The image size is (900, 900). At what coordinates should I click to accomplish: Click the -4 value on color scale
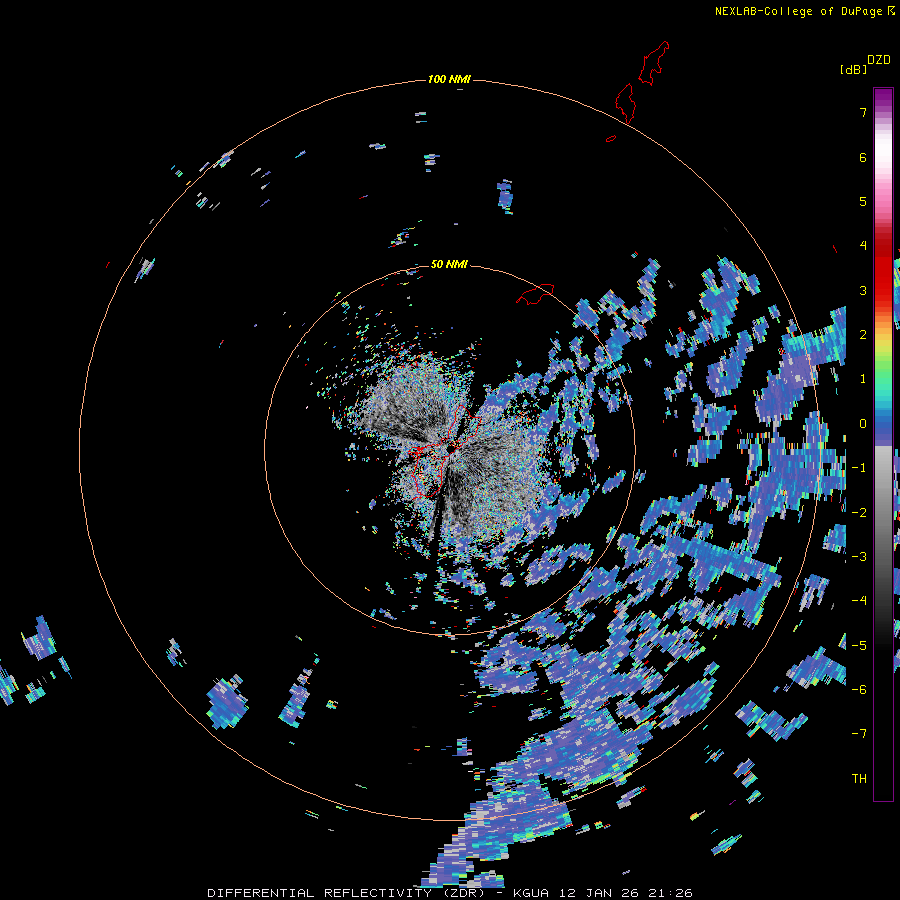[859, 601]
